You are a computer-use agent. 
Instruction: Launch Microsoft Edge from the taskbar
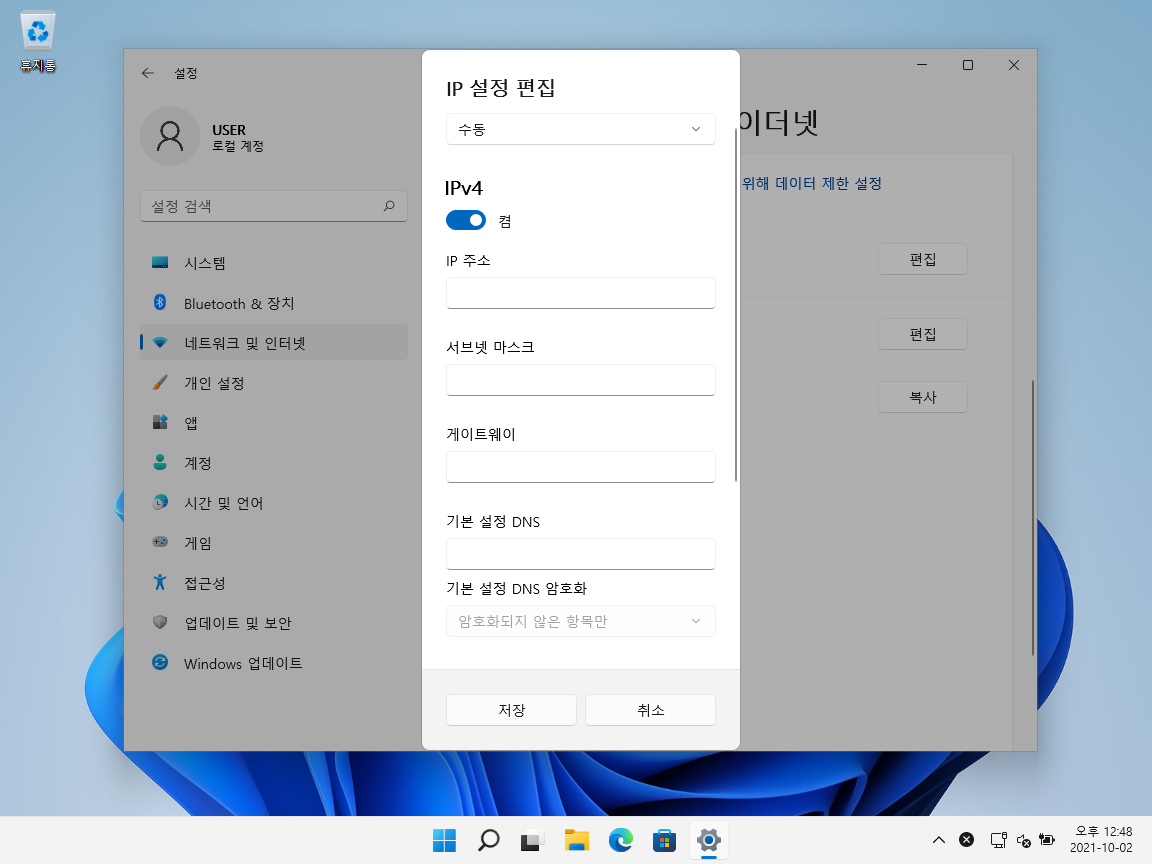coord(621,841)
